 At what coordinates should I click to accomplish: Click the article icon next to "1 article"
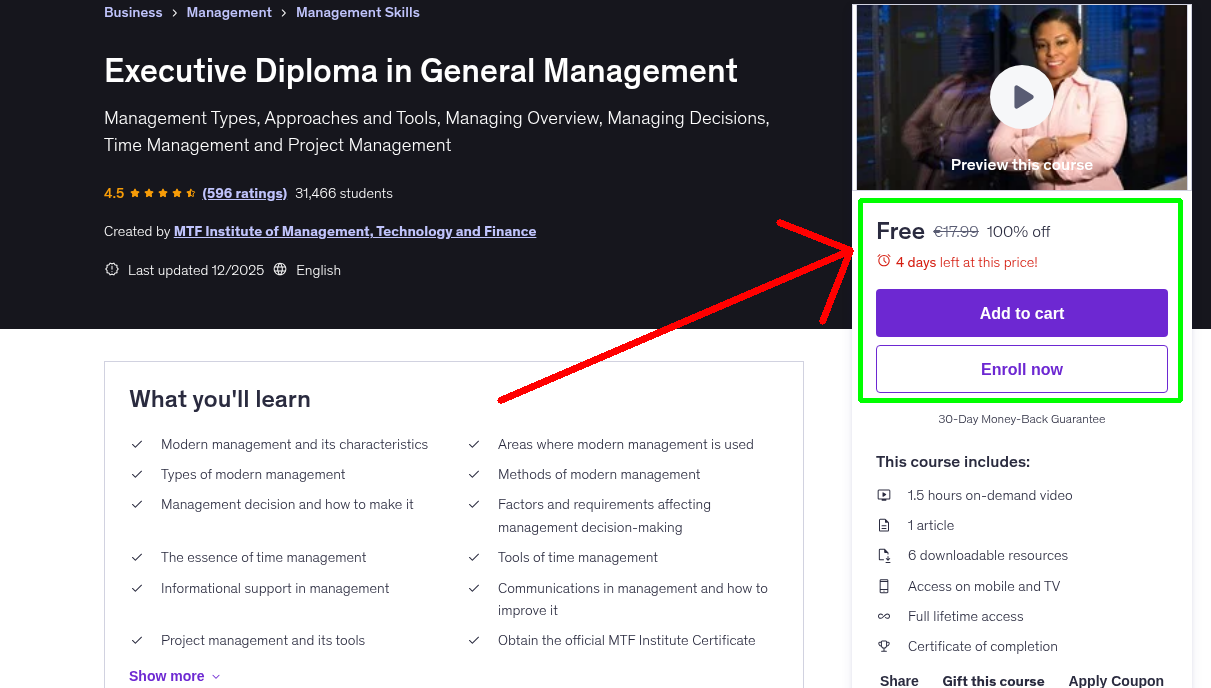pyautogui.click(x=884, y=525)
